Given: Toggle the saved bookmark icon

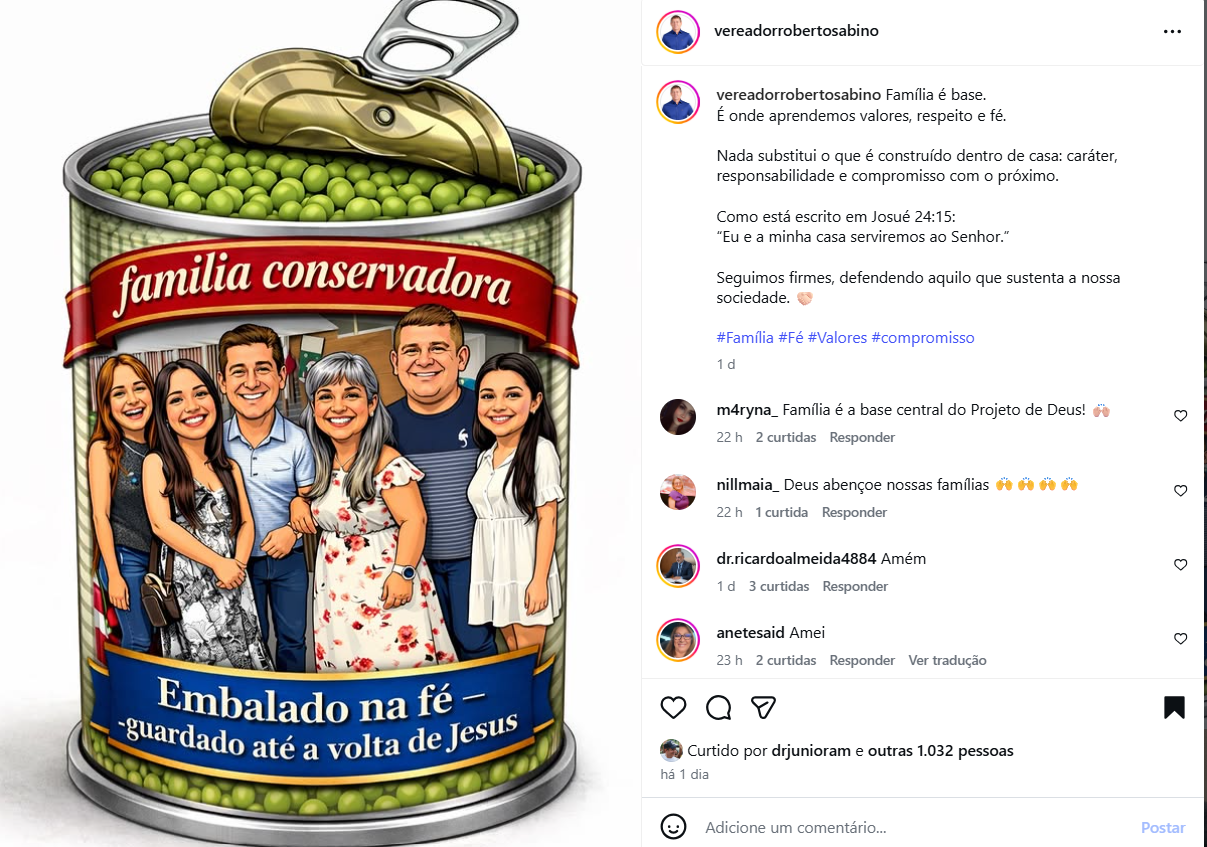Looking at the screenshot, I should point(1174,708).
